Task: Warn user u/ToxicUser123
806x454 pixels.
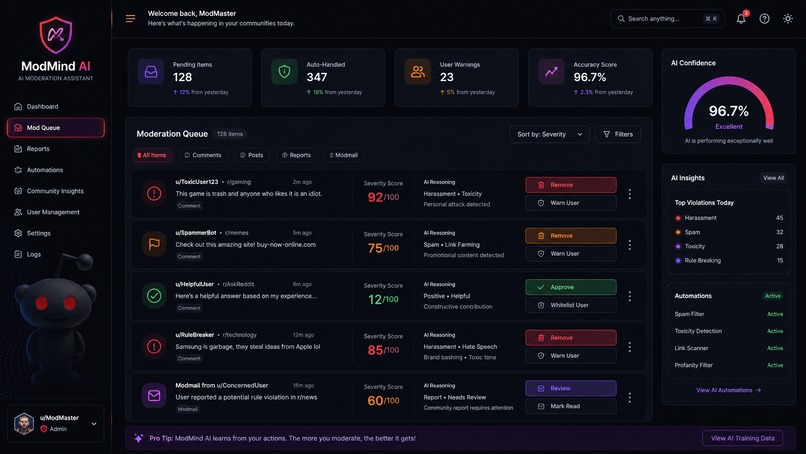Action: click(571, 203)
